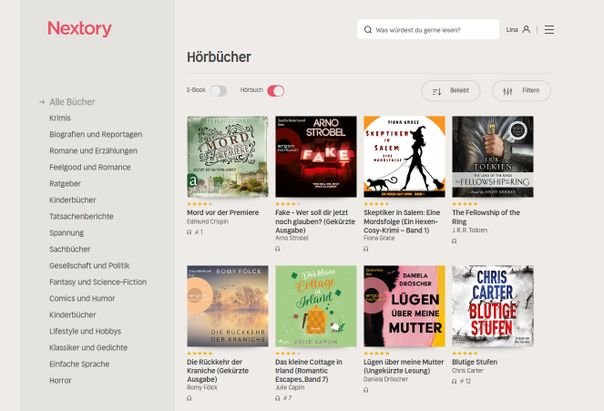Open the Beliebt sort dropdown
This screenshot has width=604, height=411.
450,91
